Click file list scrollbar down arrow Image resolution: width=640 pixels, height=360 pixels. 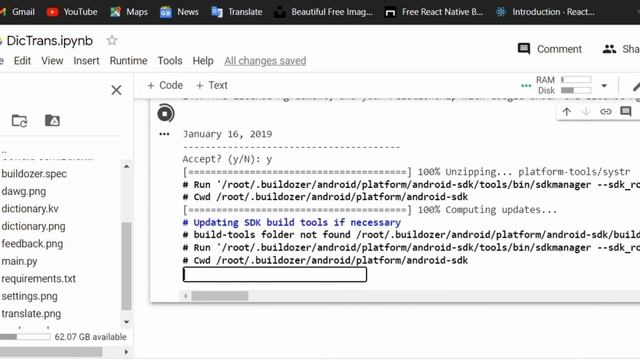point(127,322)
